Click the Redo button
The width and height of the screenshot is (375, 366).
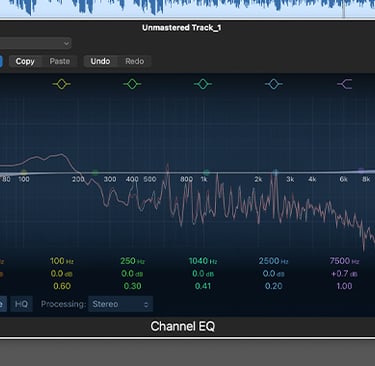pyautogui.click(x=135, y=61)
